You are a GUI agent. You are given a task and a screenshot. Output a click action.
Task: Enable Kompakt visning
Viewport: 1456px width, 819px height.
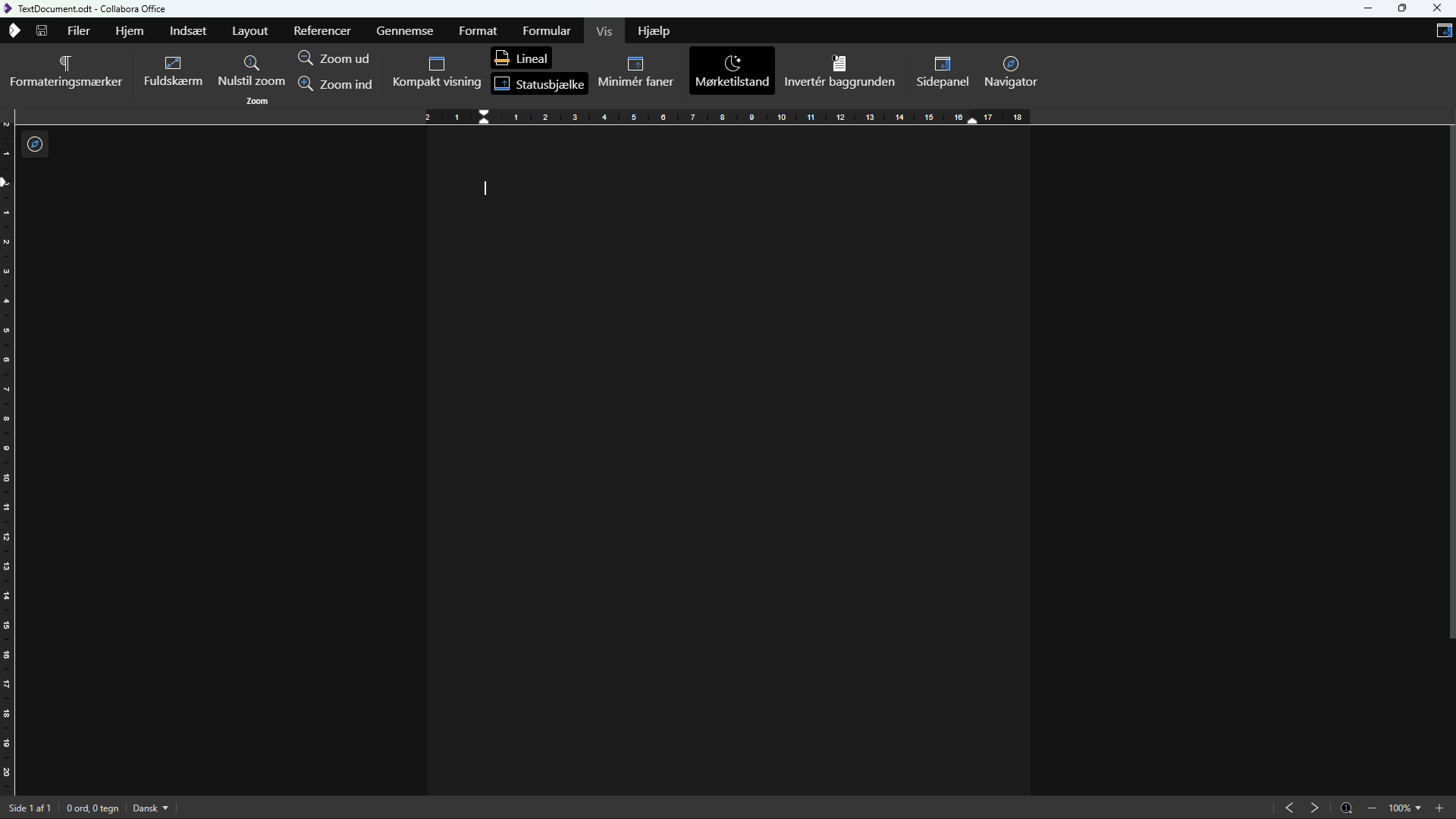click(x=437, y=71)
